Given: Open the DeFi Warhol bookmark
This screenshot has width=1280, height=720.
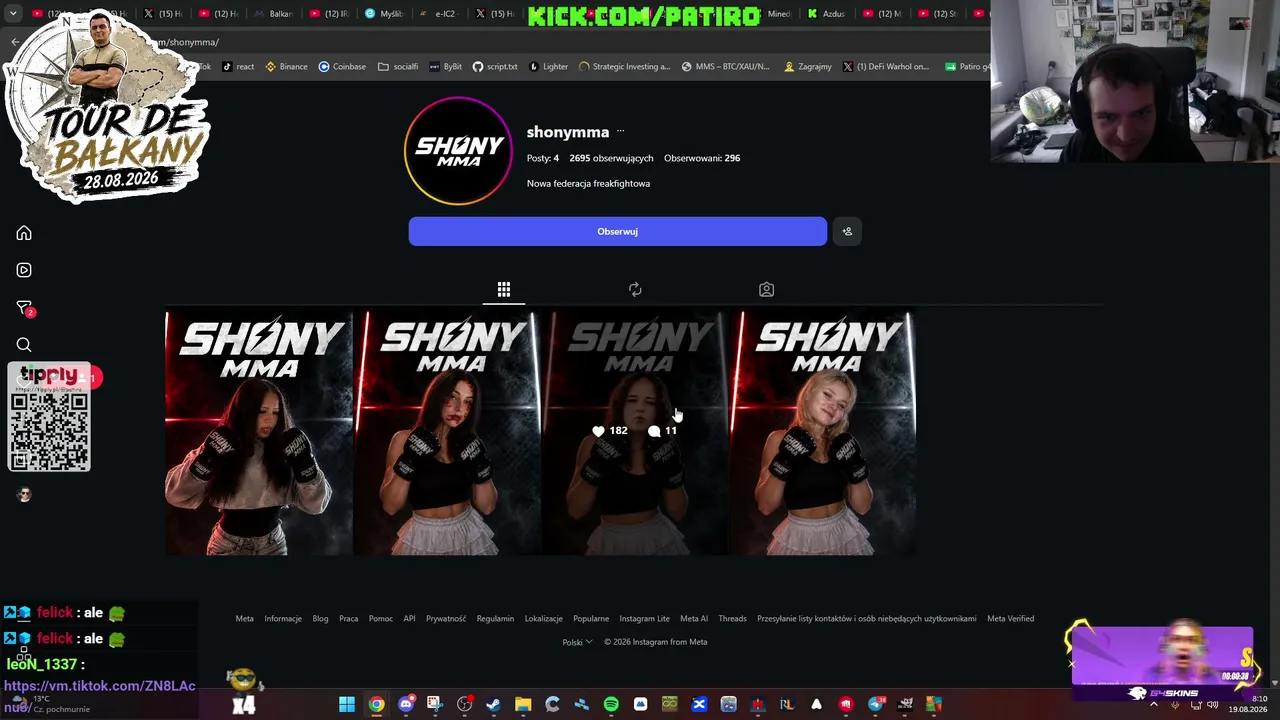Looking at the screenshot, I should coord(886,67).
